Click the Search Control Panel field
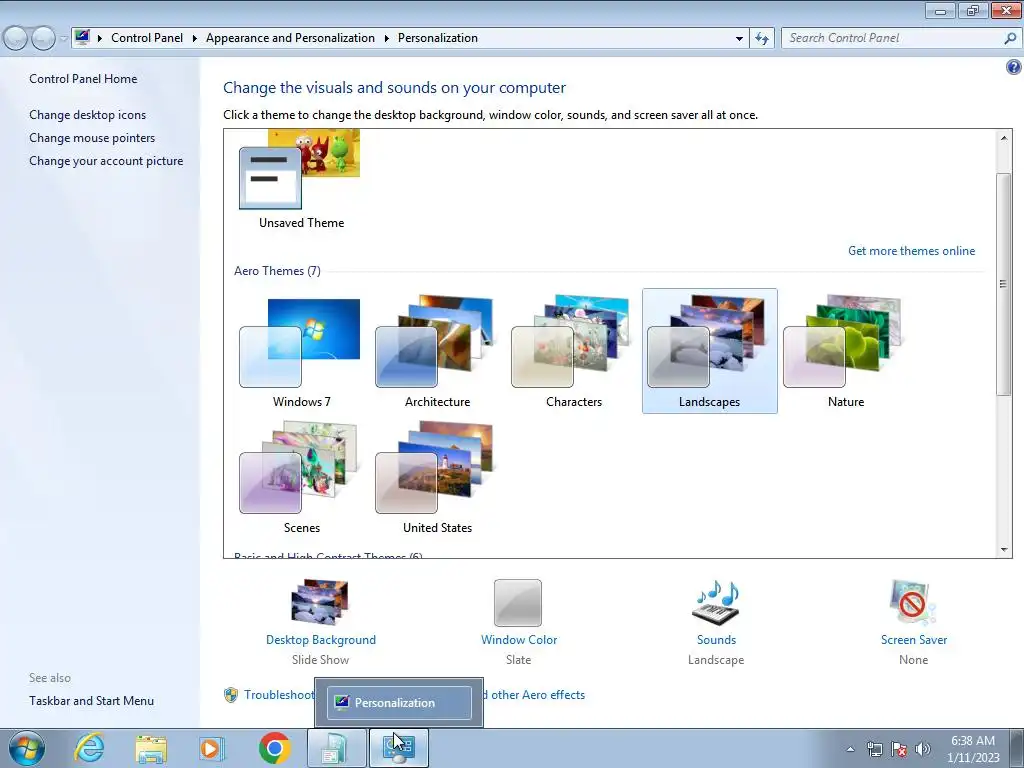The height and width of the screenshot is (768, 1024). (x=892, y=38)
